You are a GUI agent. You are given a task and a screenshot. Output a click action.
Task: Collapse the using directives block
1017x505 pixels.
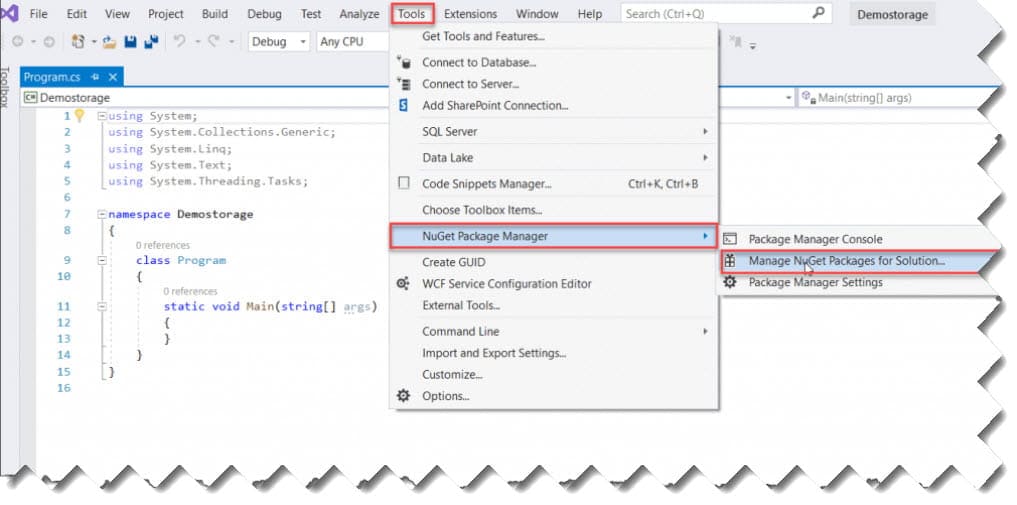click(102, 116)
